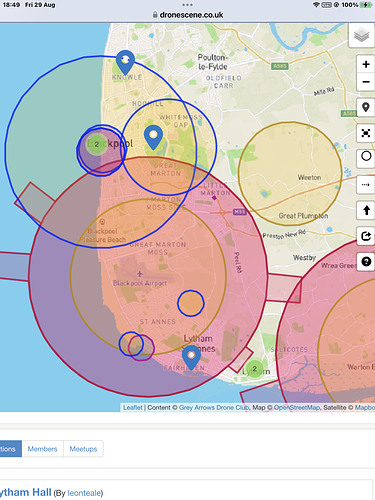Select the pin near Whitemoss Gap
This screenshot has height=500, width=375.
pyautogui.click(x=153, y=137)
